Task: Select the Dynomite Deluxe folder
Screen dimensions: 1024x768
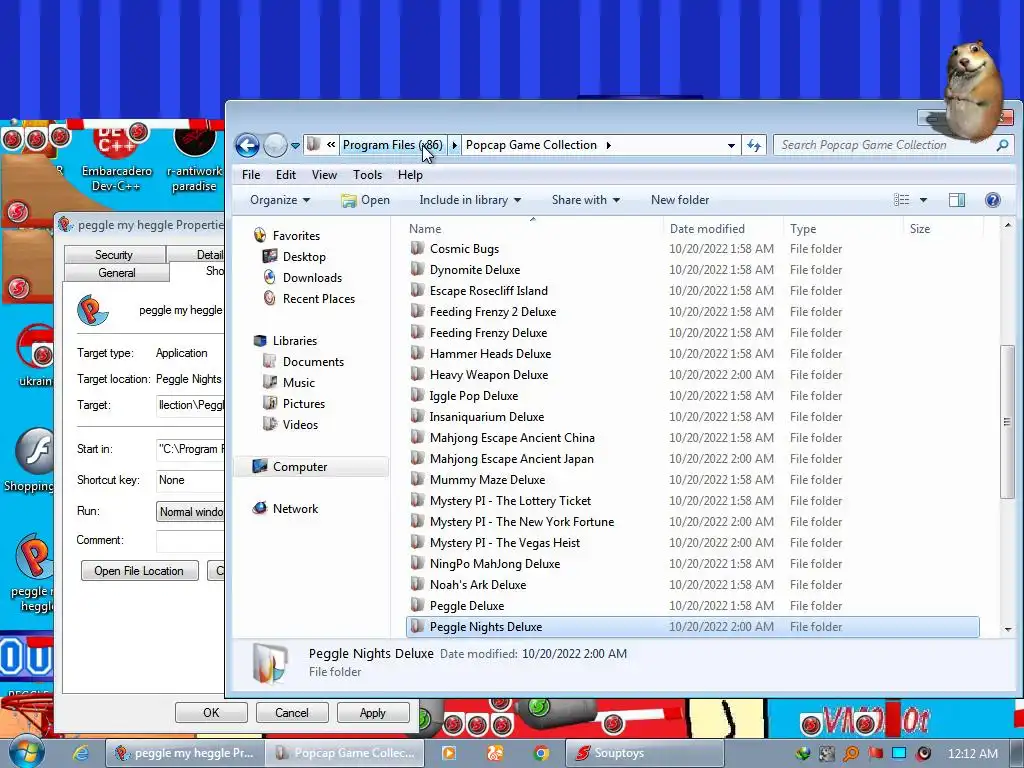Action: 475,270
